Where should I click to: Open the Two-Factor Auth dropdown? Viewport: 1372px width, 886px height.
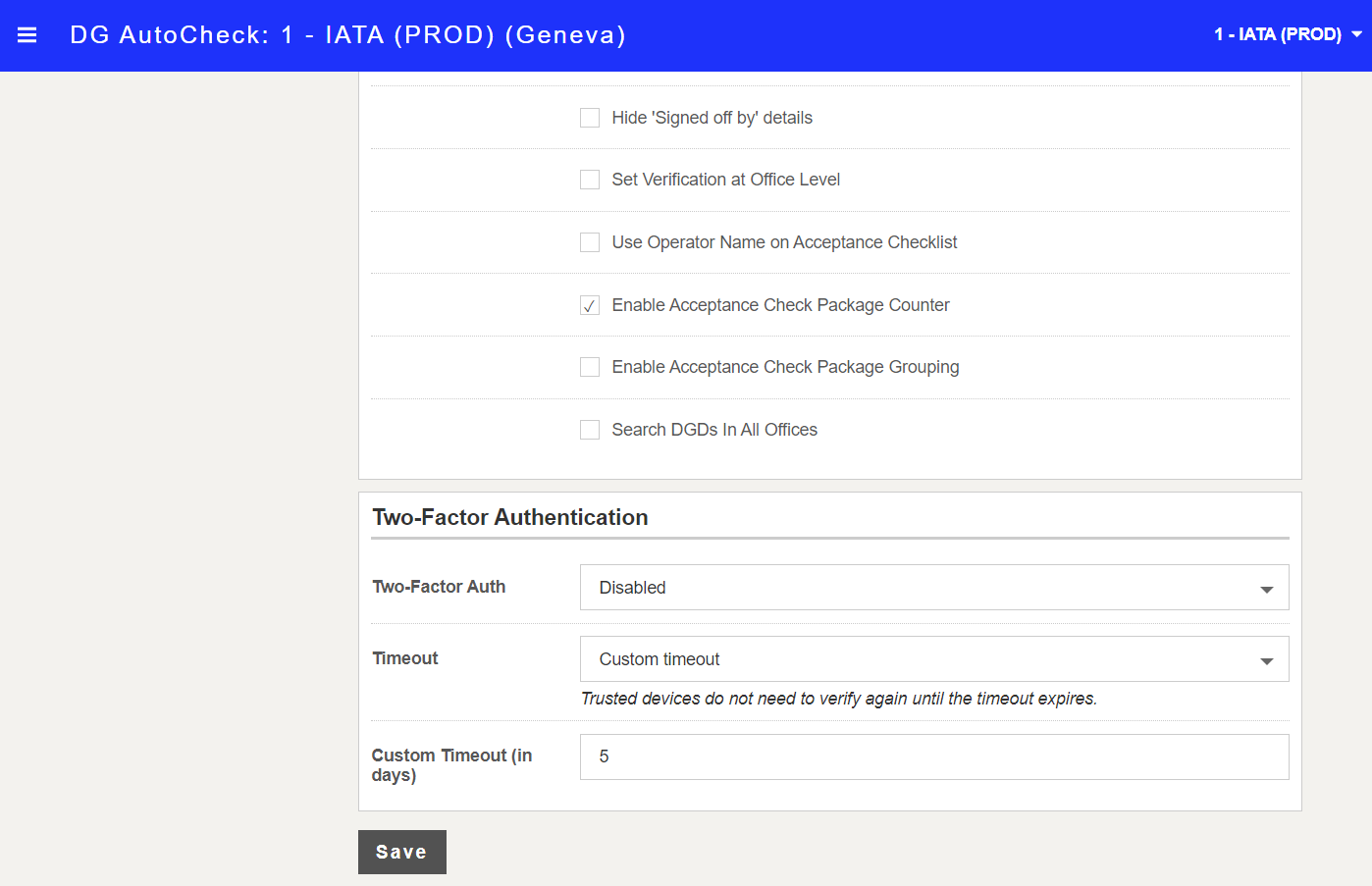pyautogui.click(x=934, y=588)
